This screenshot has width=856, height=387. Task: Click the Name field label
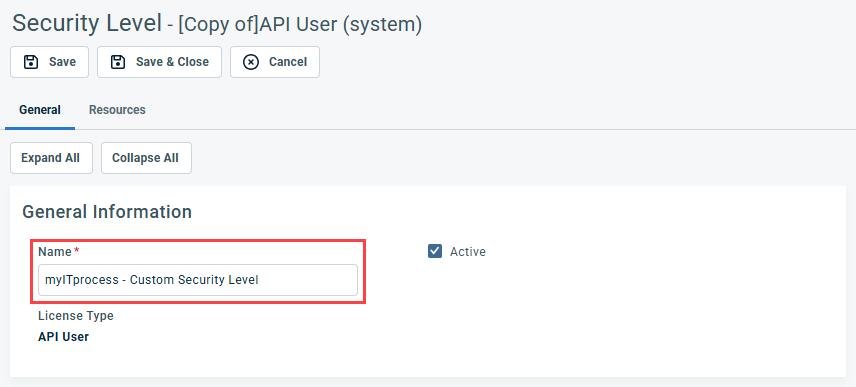point(55,252)
